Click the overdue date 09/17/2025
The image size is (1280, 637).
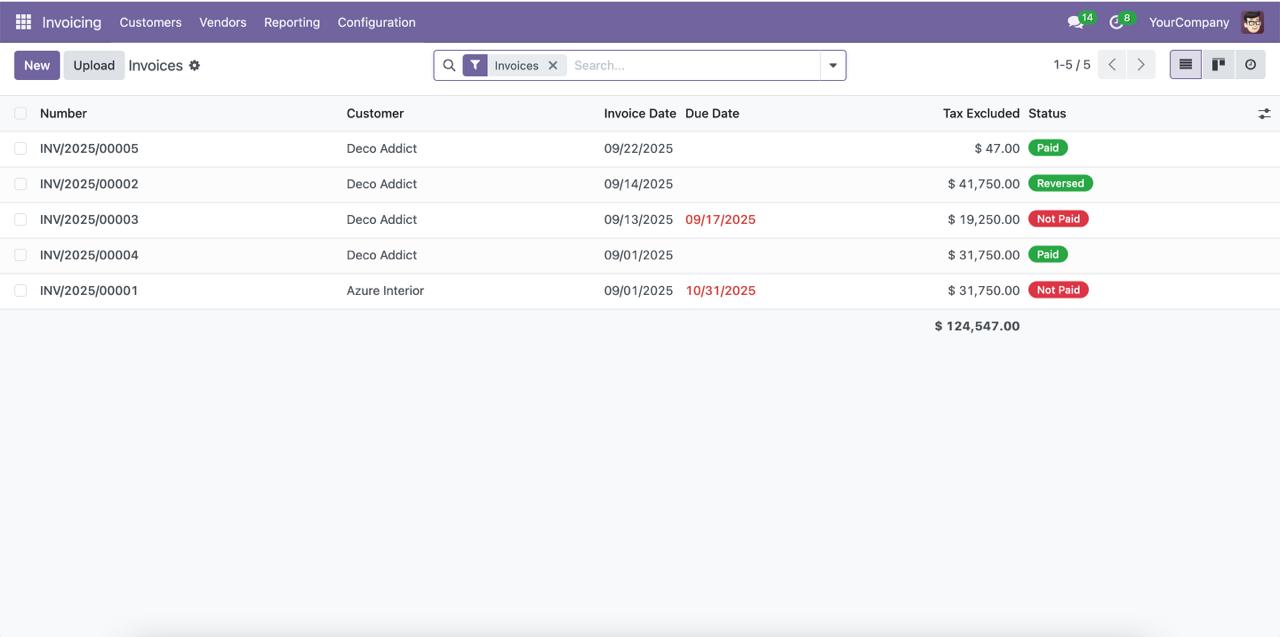coord(720,219)
